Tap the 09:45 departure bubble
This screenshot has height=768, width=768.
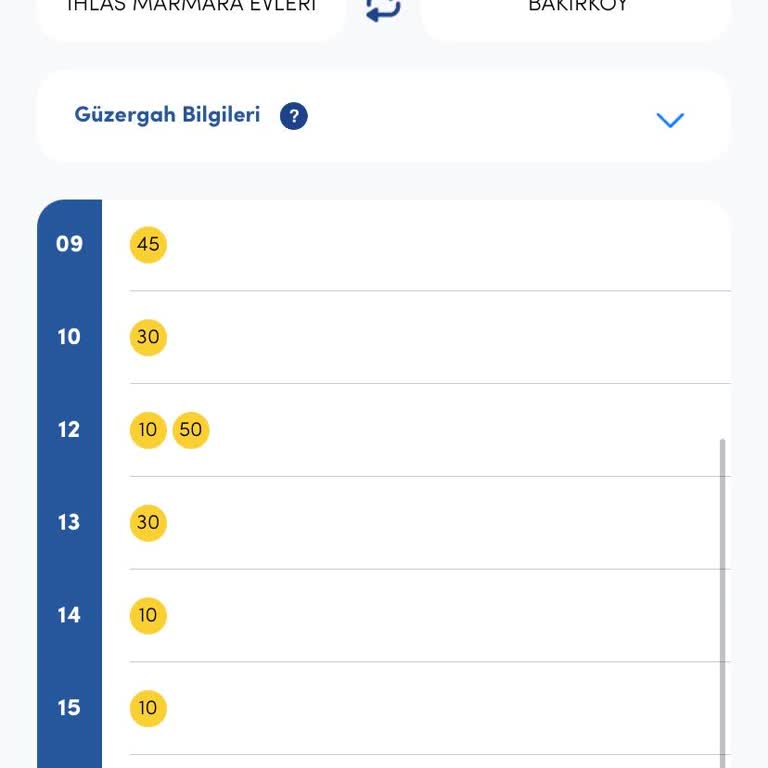tap(148, 244)
